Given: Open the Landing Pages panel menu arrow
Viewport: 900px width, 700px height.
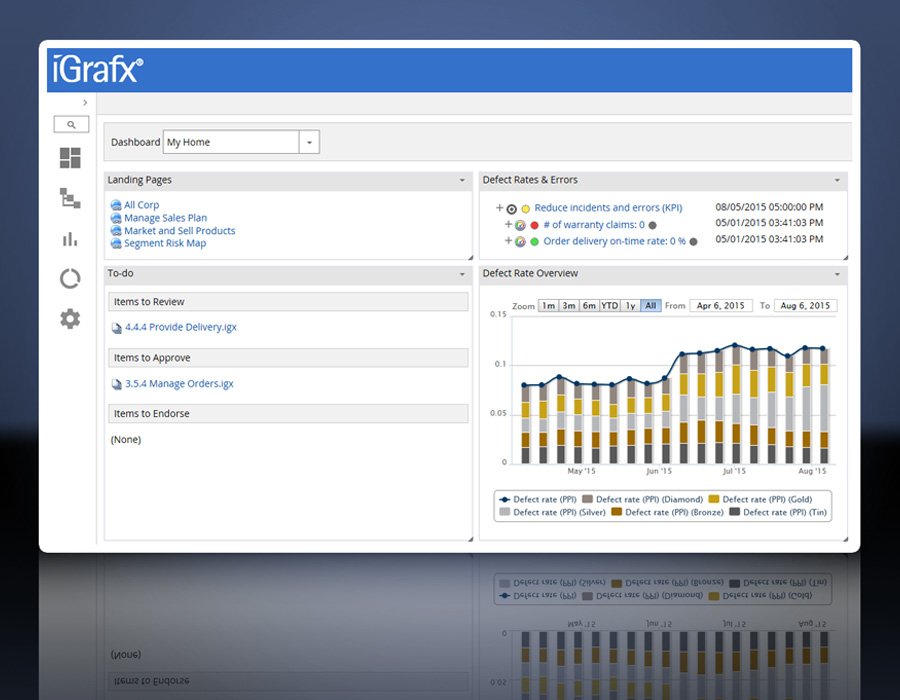Looking at the screenshot, I should 462,180.
